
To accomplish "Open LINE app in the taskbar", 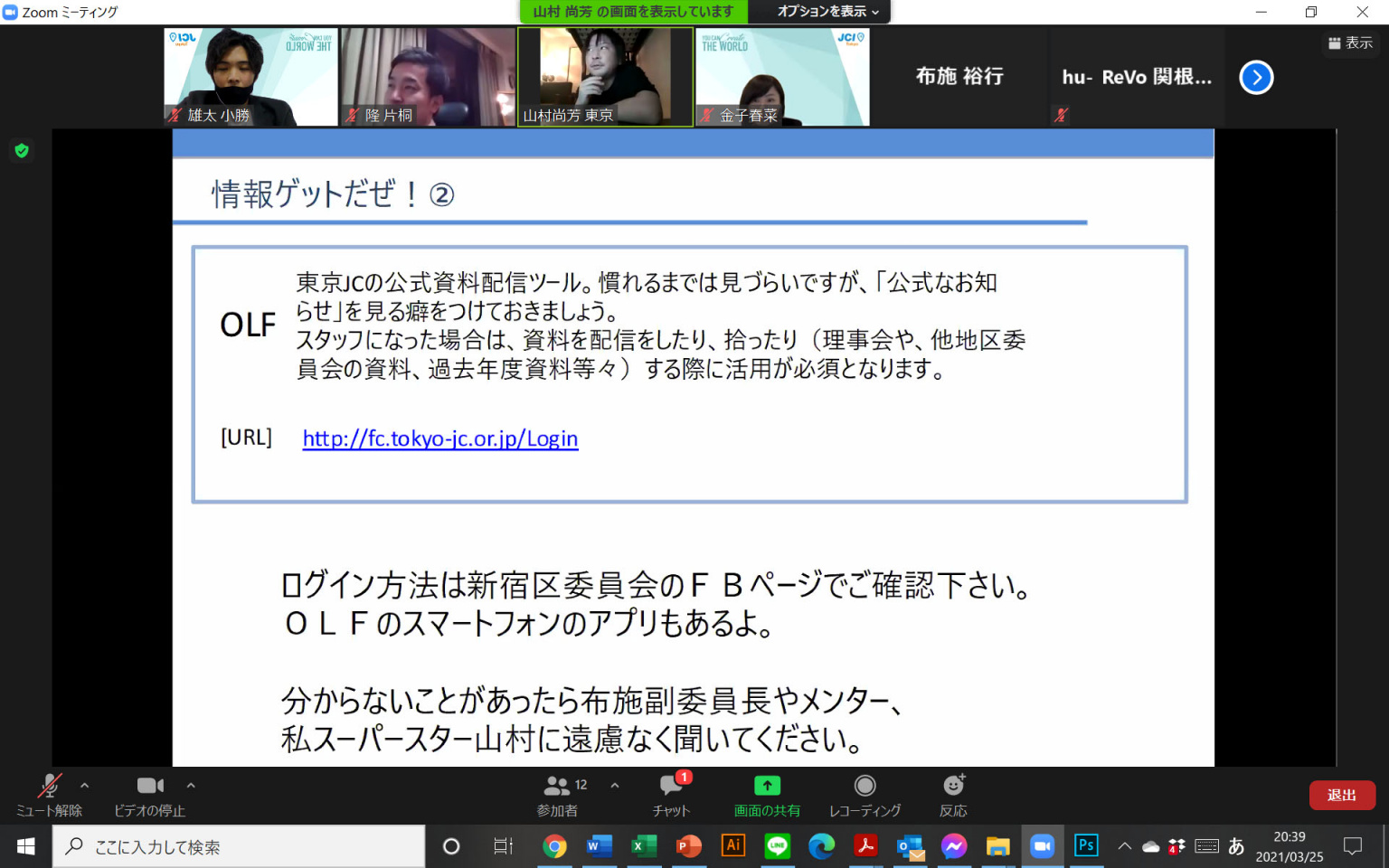I will (x=777, y=846).
